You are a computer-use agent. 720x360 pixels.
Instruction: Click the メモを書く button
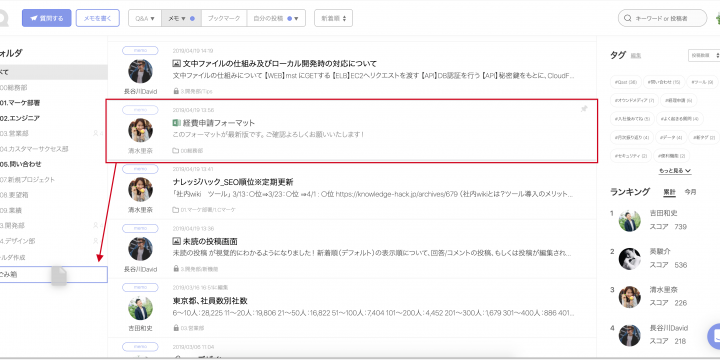tap(98, 18)
